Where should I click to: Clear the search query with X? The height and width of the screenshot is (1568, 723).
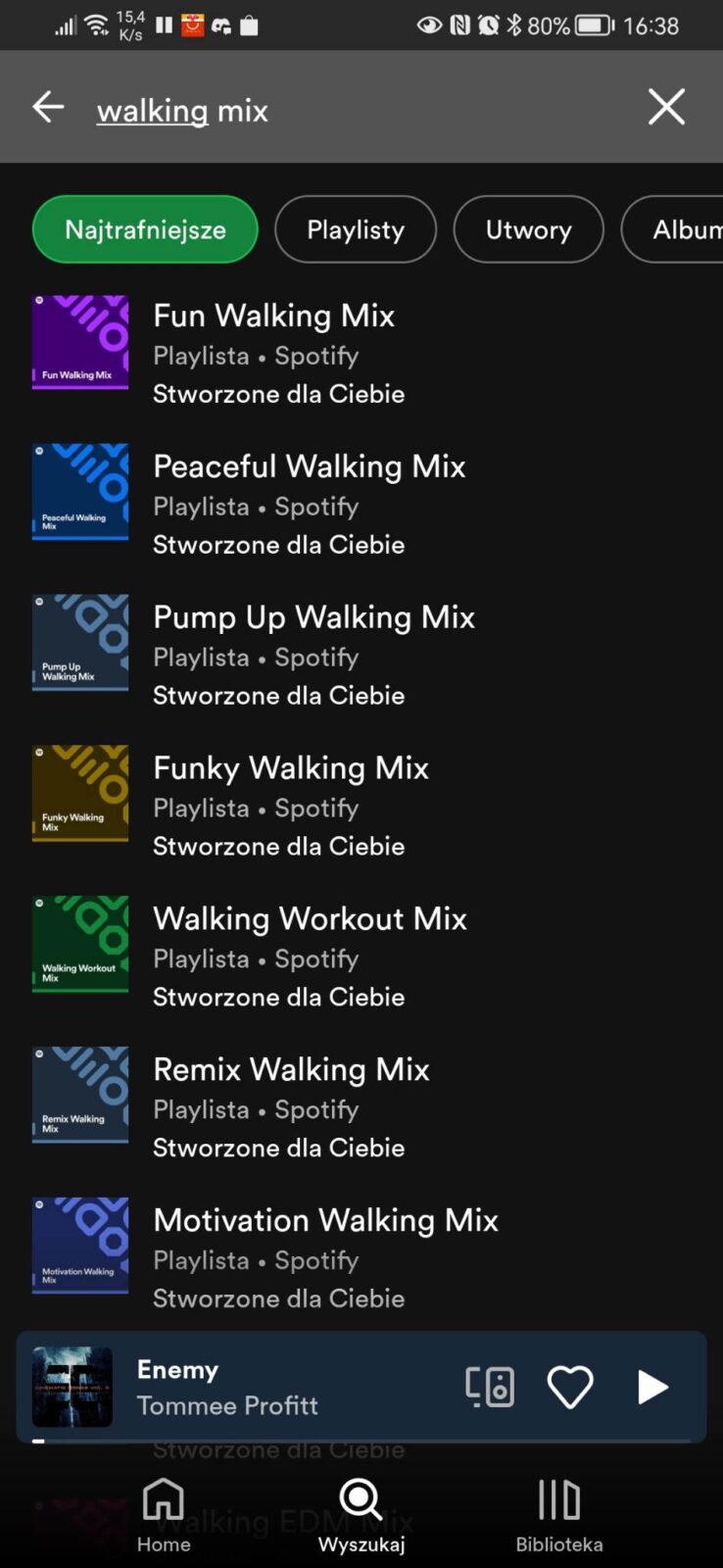point(666,107)
